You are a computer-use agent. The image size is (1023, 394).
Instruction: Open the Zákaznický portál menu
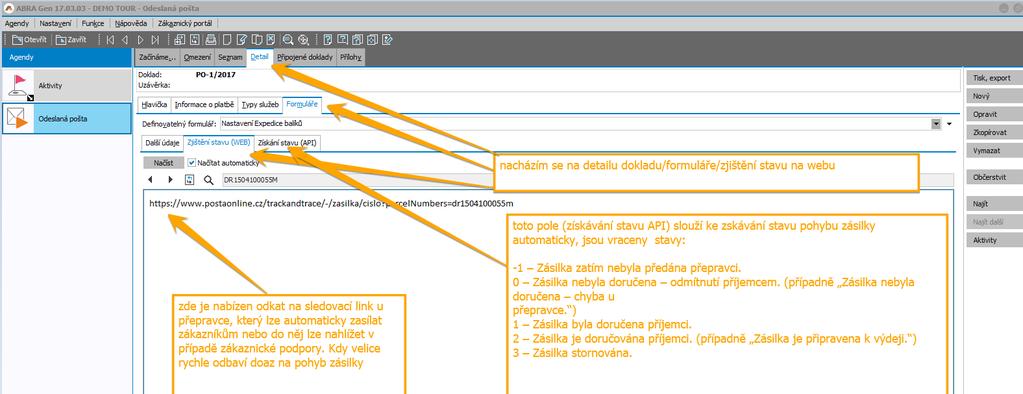click(185, 23)
